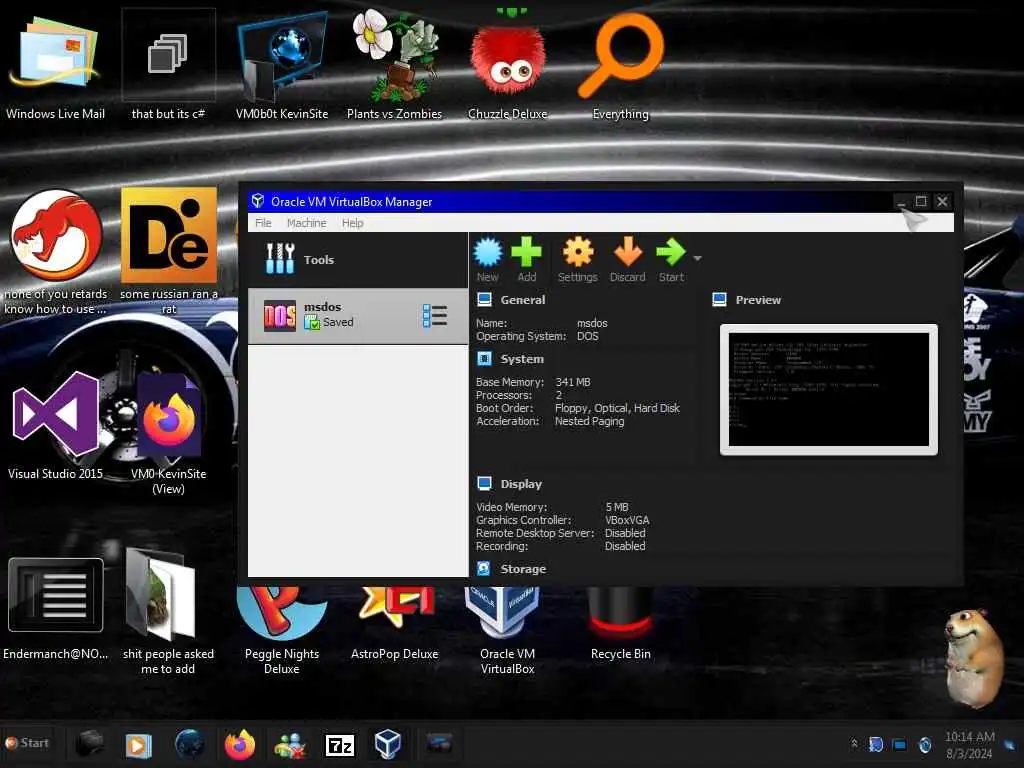Select the Recycle Bin desktop icon
The width and height of the screenshot is (1024, 768).
pyautogui.click(x=620, y=624)
